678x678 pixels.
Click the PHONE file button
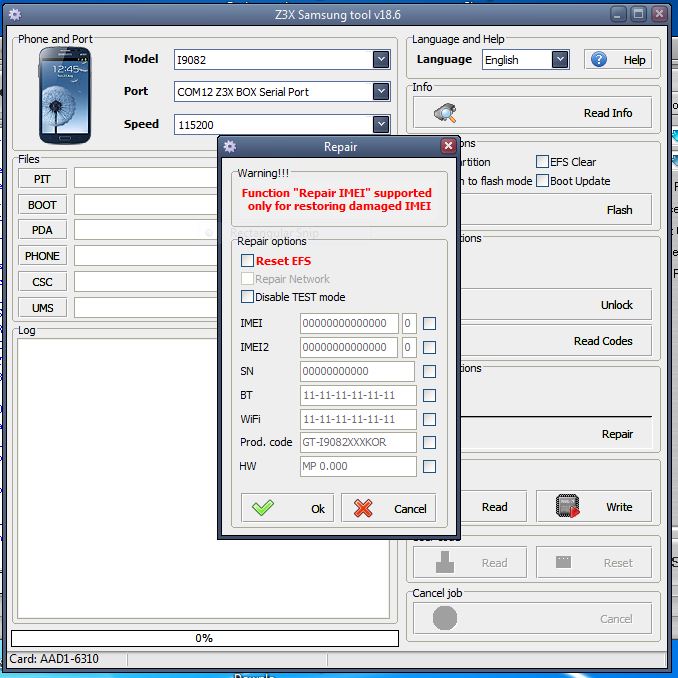click(x=42, y=256)
